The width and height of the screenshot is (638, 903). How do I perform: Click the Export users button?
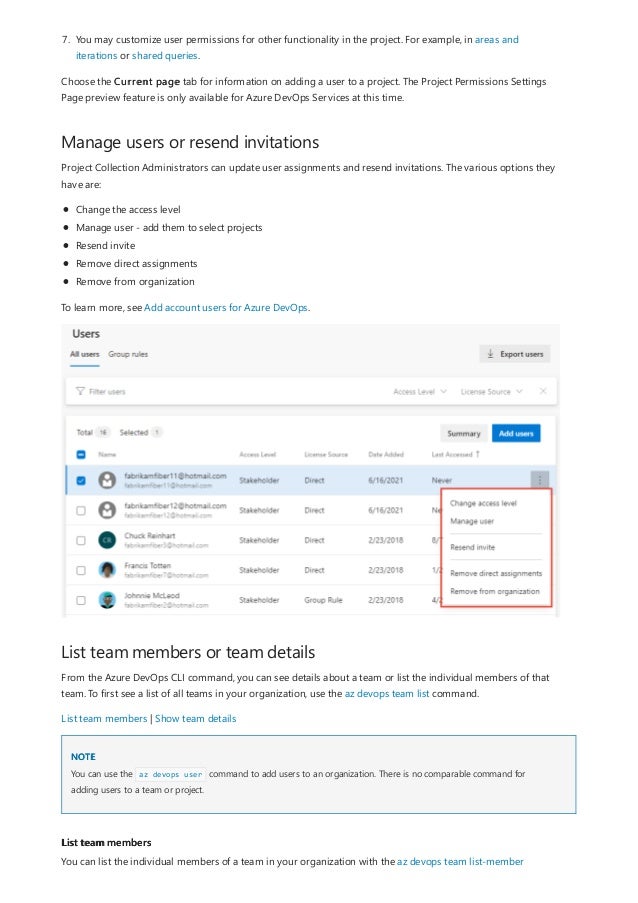pyautogui.click(x=515, y=354)
